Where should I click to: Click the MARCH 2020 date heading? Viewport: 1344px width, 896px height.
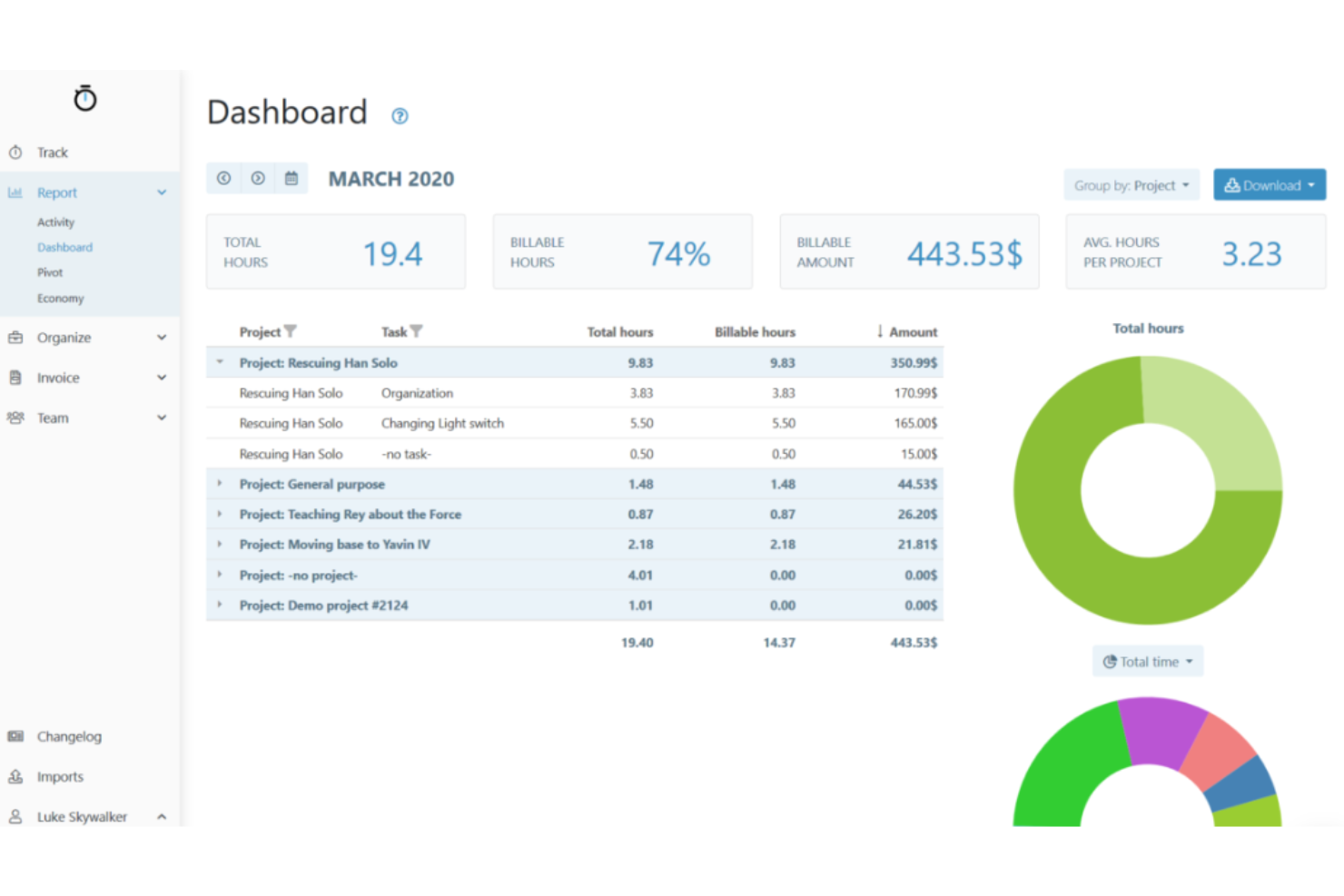(391, 179)
